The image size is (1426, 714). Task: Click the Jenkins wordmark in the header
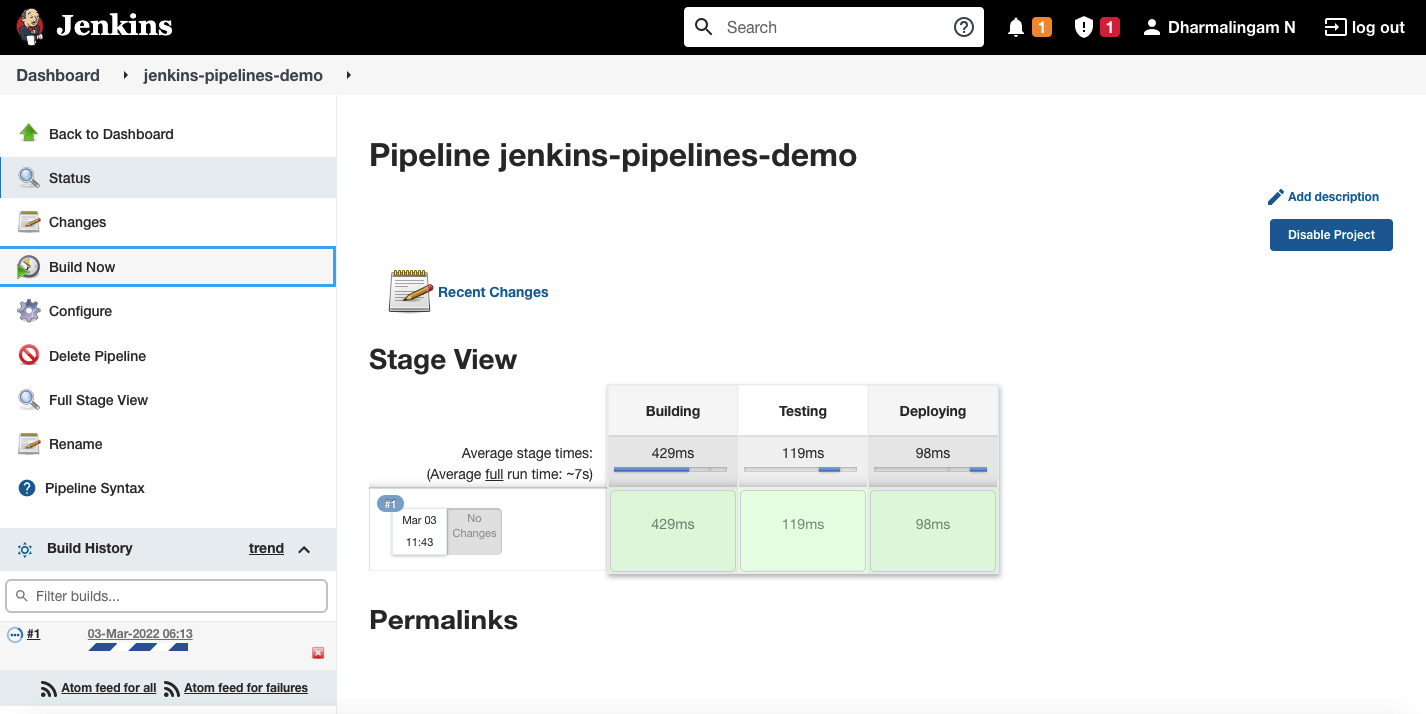[114, 26]
